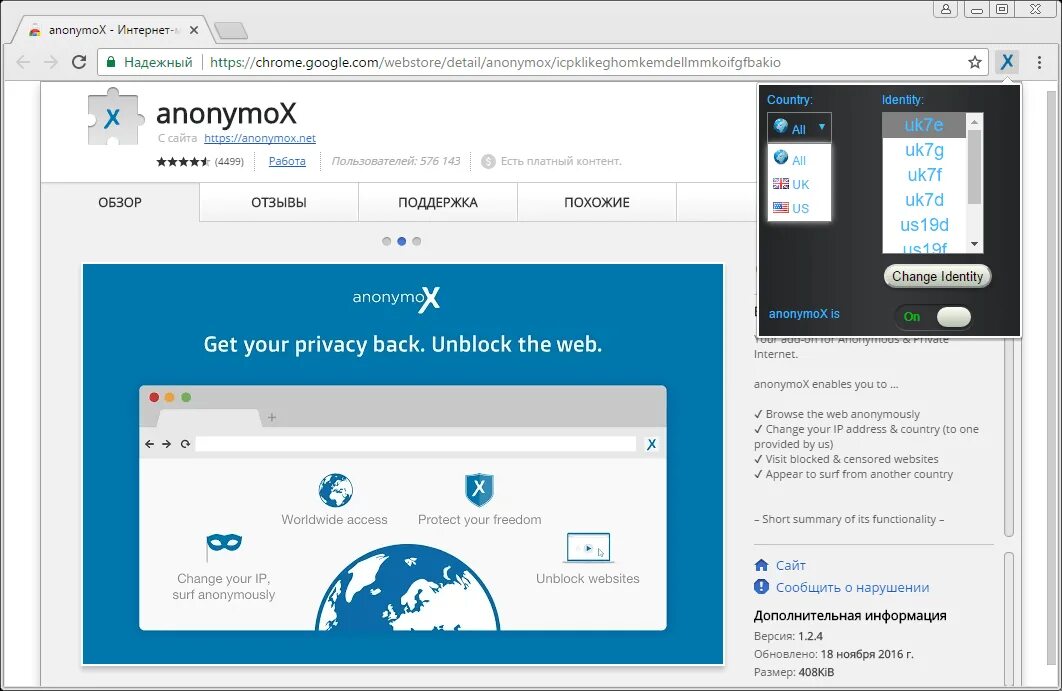Screen dimensions: 1062x691
Task: Select identity uk7g
Action: coord(924,150)
